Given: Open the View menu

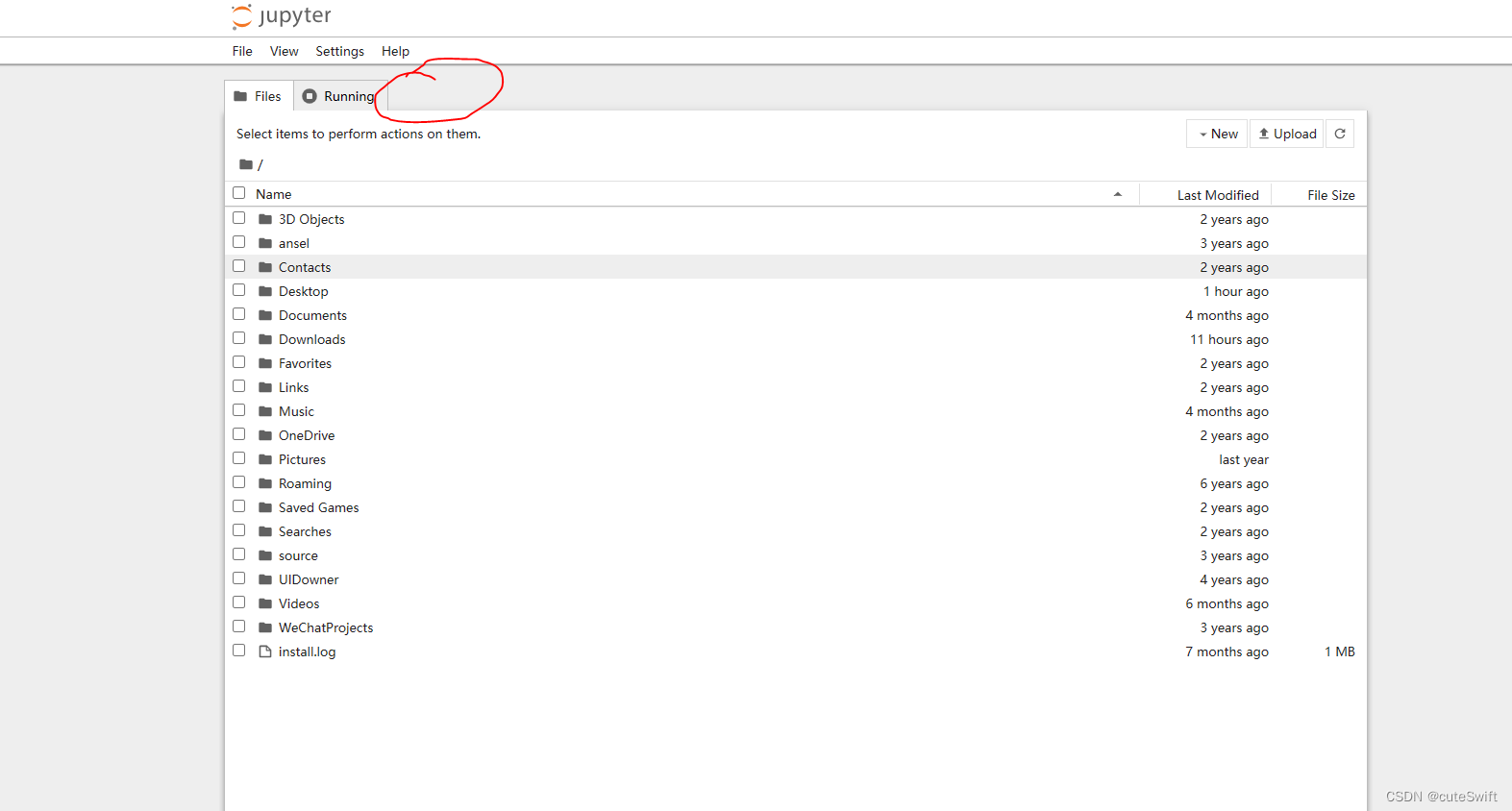Looking at the screenshot, I should click(x=284, y=51).
